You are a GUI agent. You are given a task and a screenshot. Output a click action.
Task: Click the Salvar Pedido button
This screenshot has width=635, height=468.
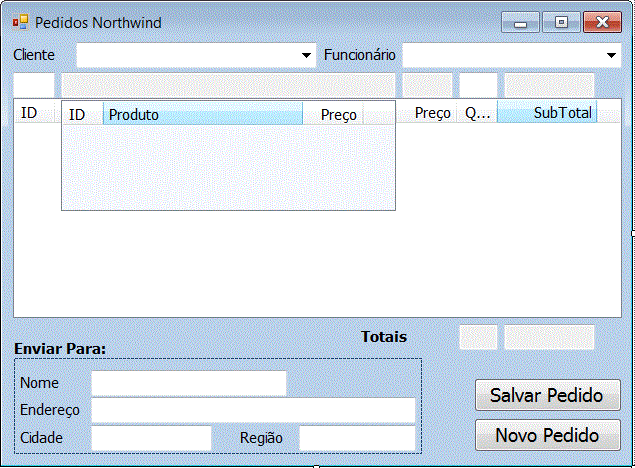[x=548, y=395]
